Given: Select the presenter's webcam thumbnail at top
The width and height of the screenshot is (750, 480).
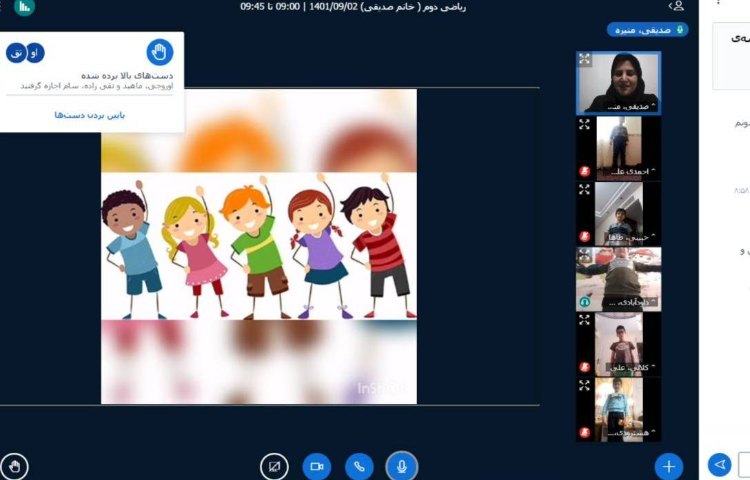Looking at the screenshot, I should click(x=617, y=82).
